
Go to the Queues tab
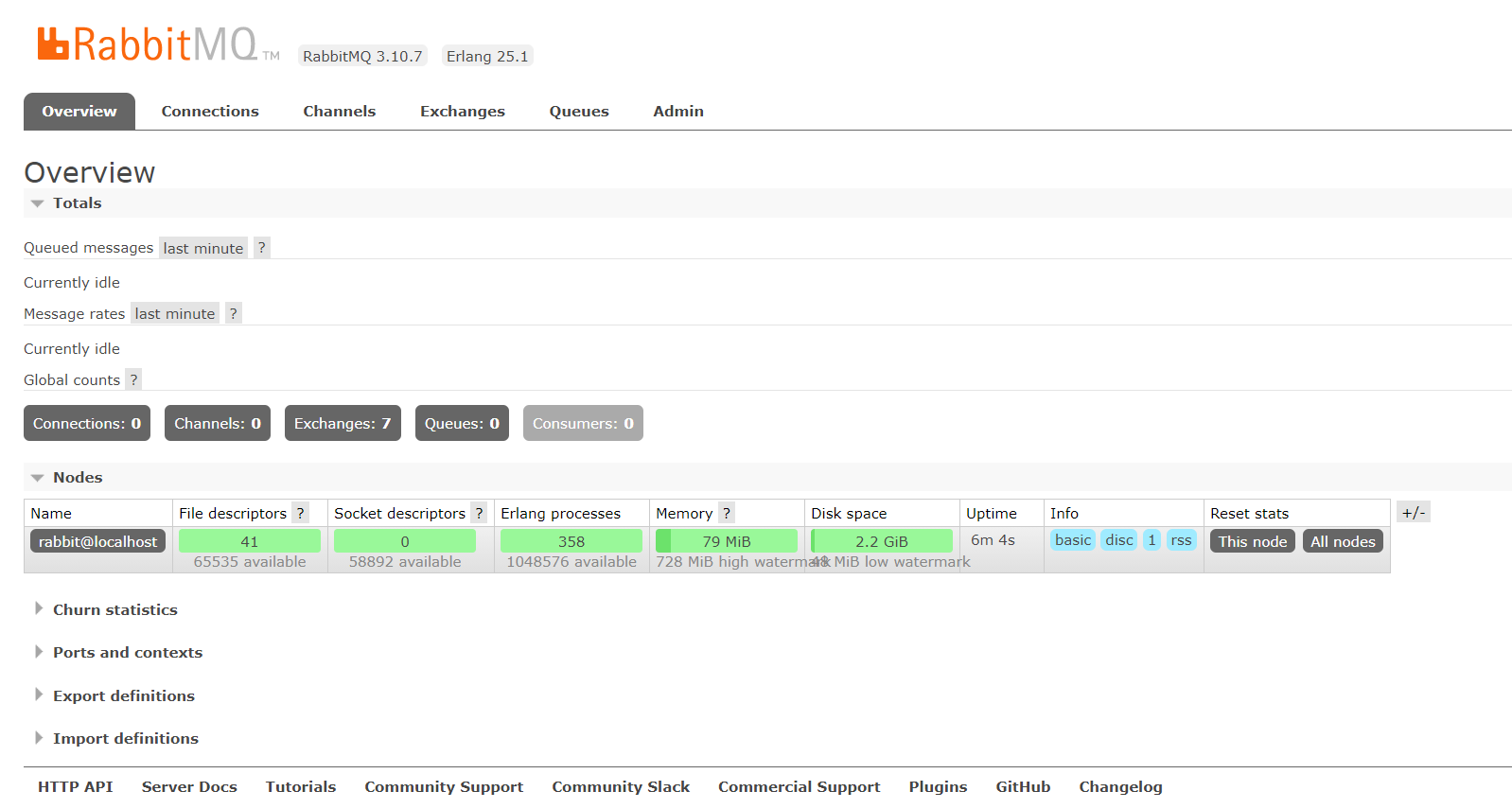[x=579, y=111]
